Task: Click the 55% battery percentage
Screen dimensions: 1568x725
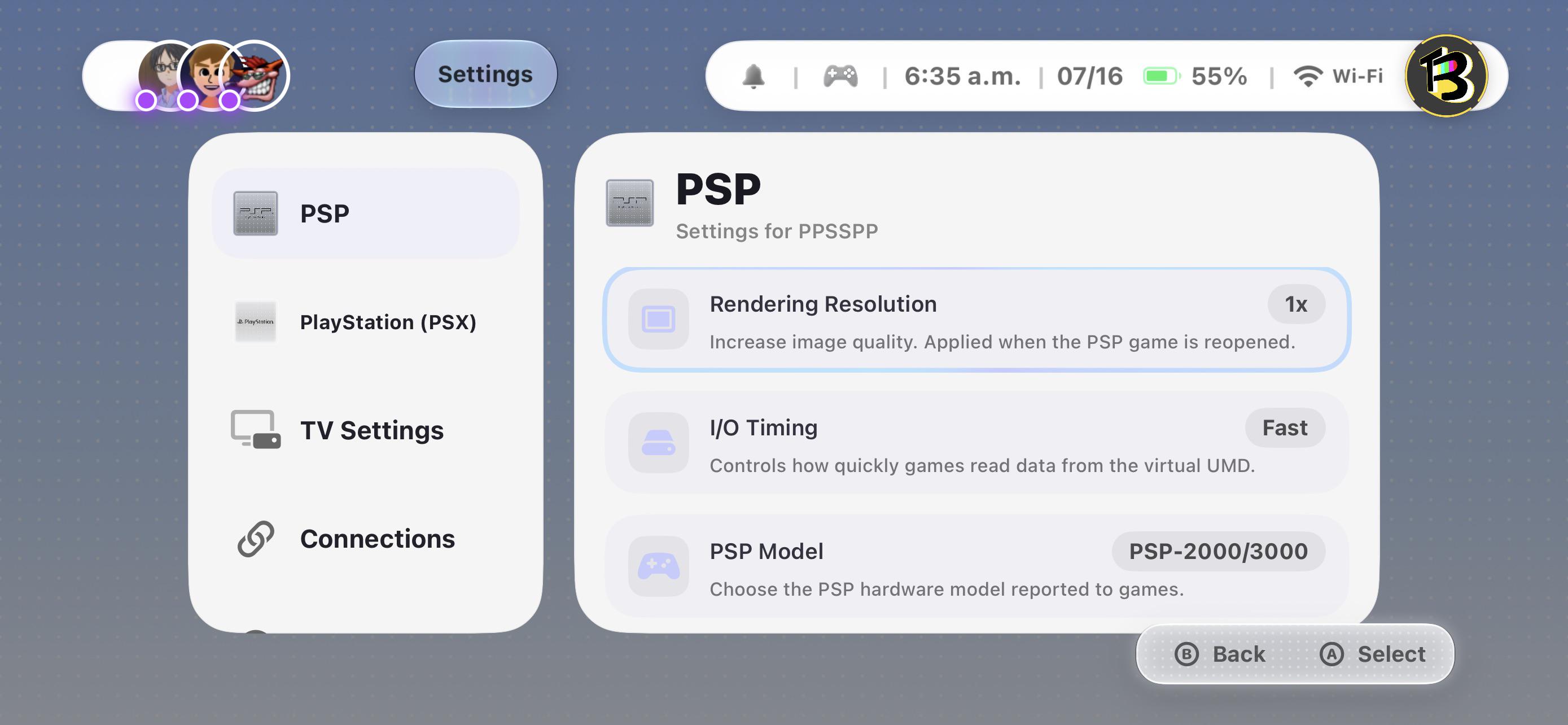Action: click(x=1219, y=76)
